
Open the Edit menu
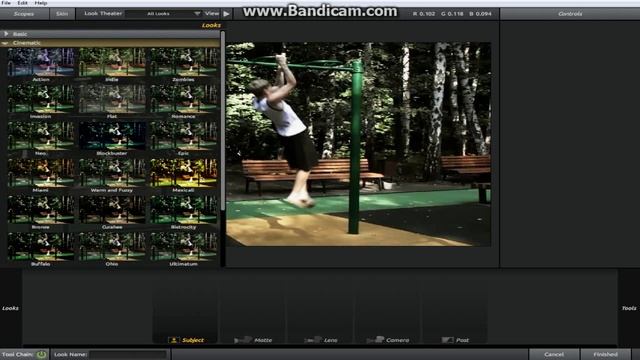(x=22, y=2)
